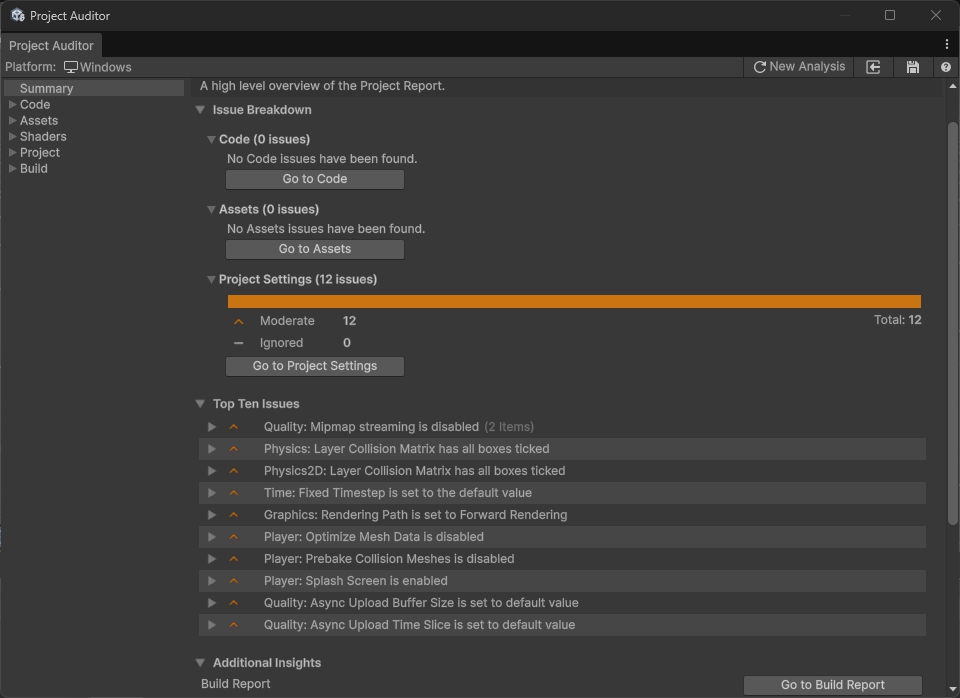Collapse the Top Ten Issues section

[x=200, y=404]
